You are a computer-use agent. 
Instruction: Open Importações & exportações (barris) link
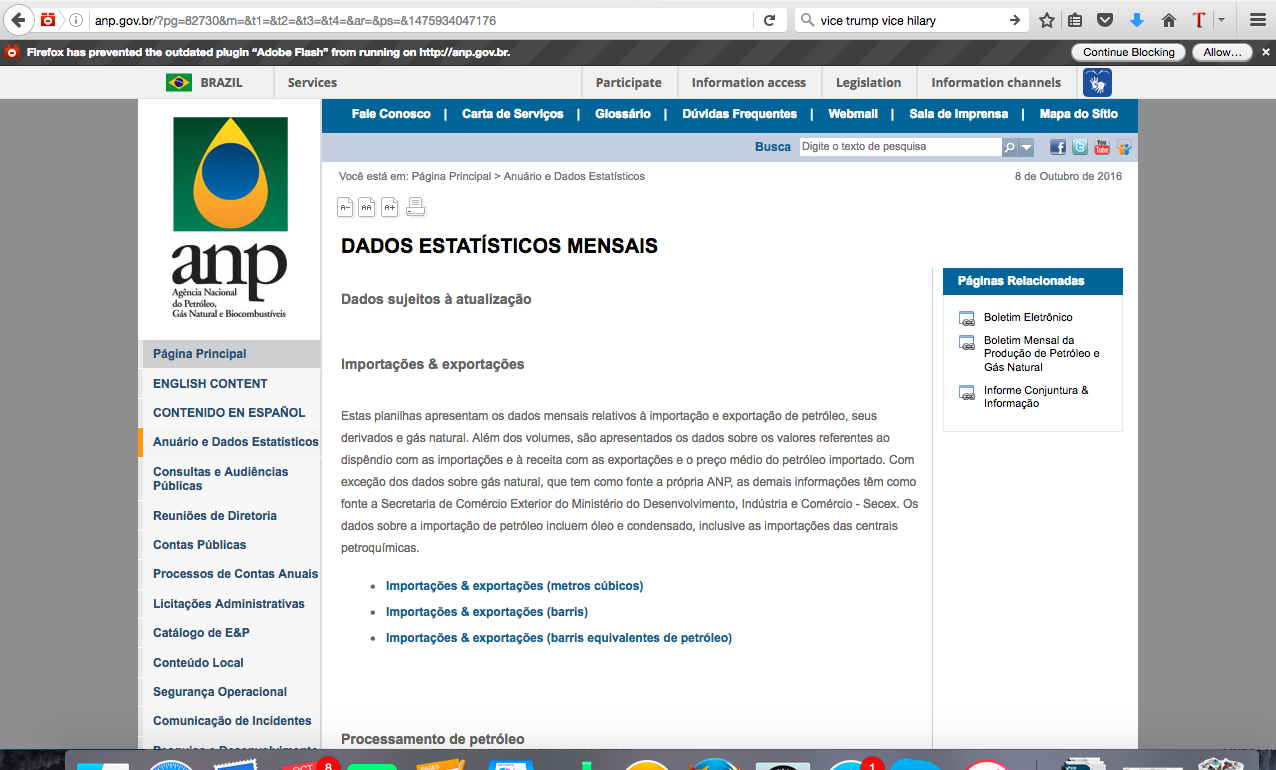[487, 612]
